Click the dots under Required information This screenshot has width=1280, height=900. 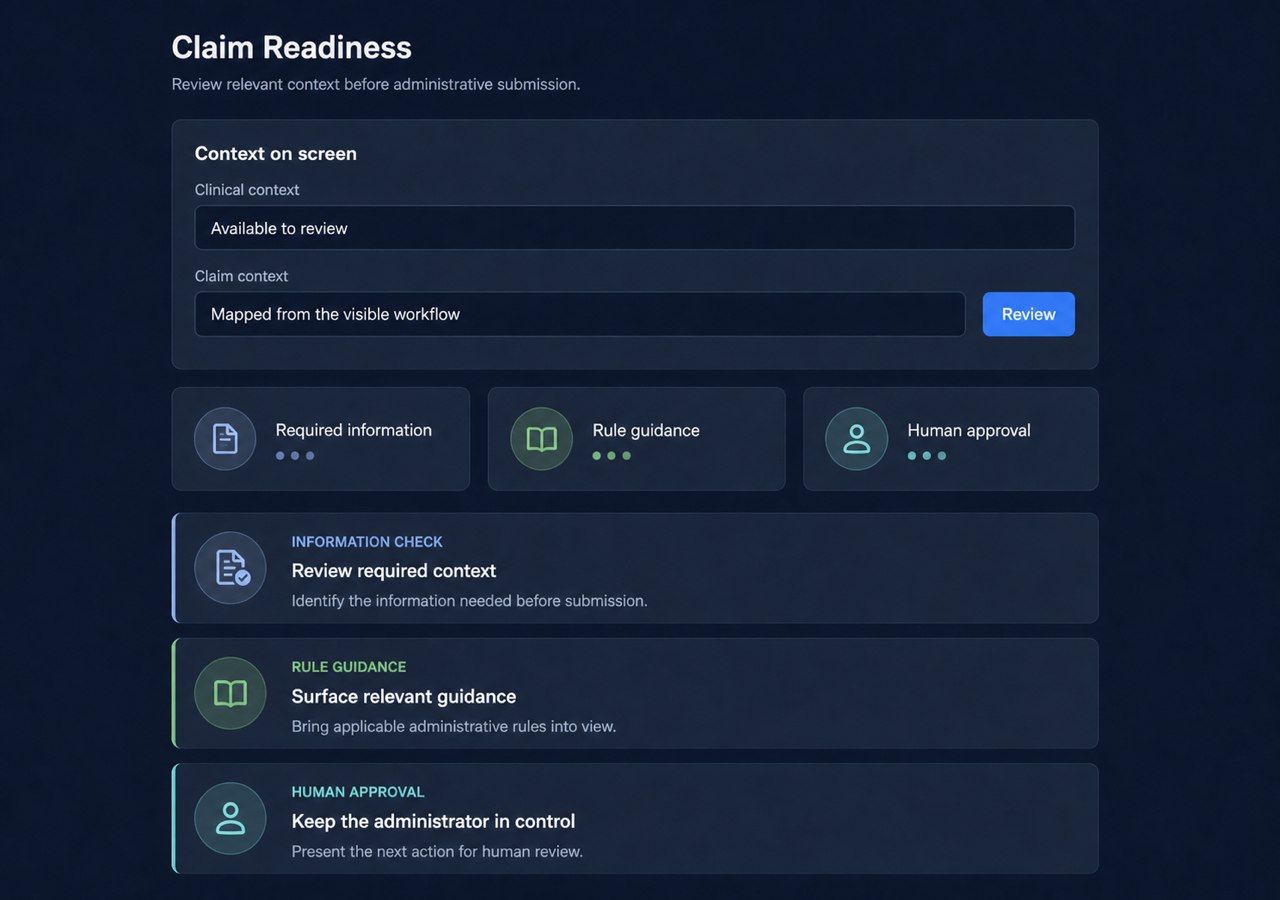click(x=295, y=456)
